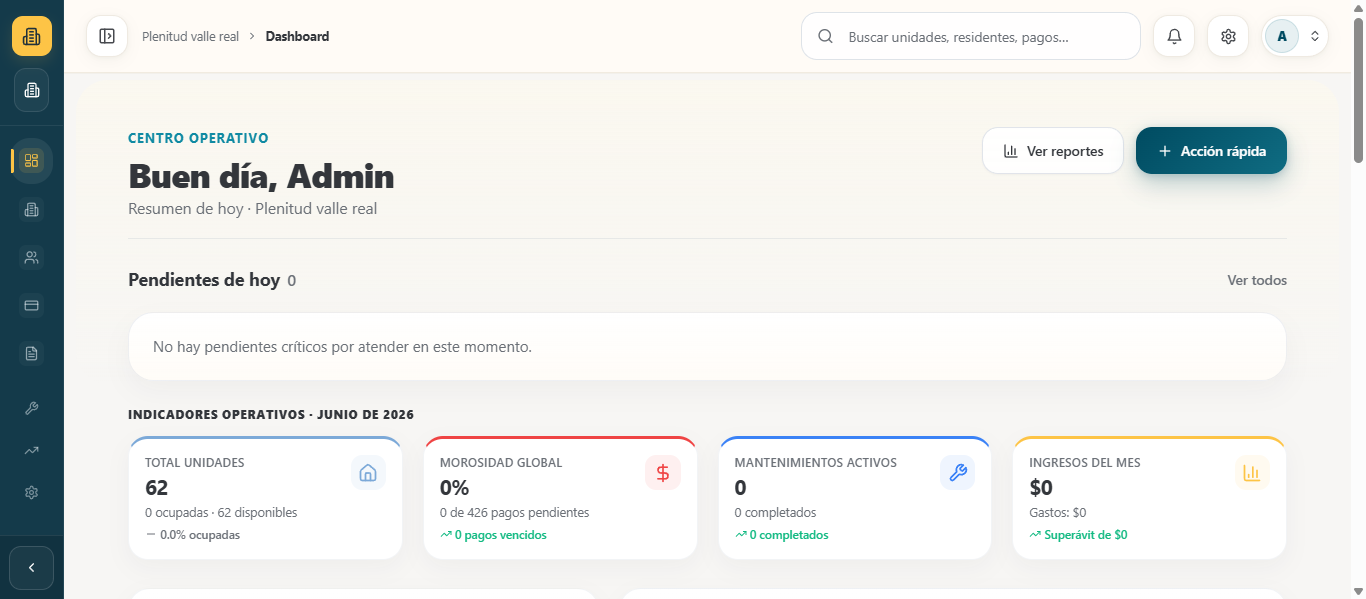Open the maintenance wrench icon in sidebar

31,408
